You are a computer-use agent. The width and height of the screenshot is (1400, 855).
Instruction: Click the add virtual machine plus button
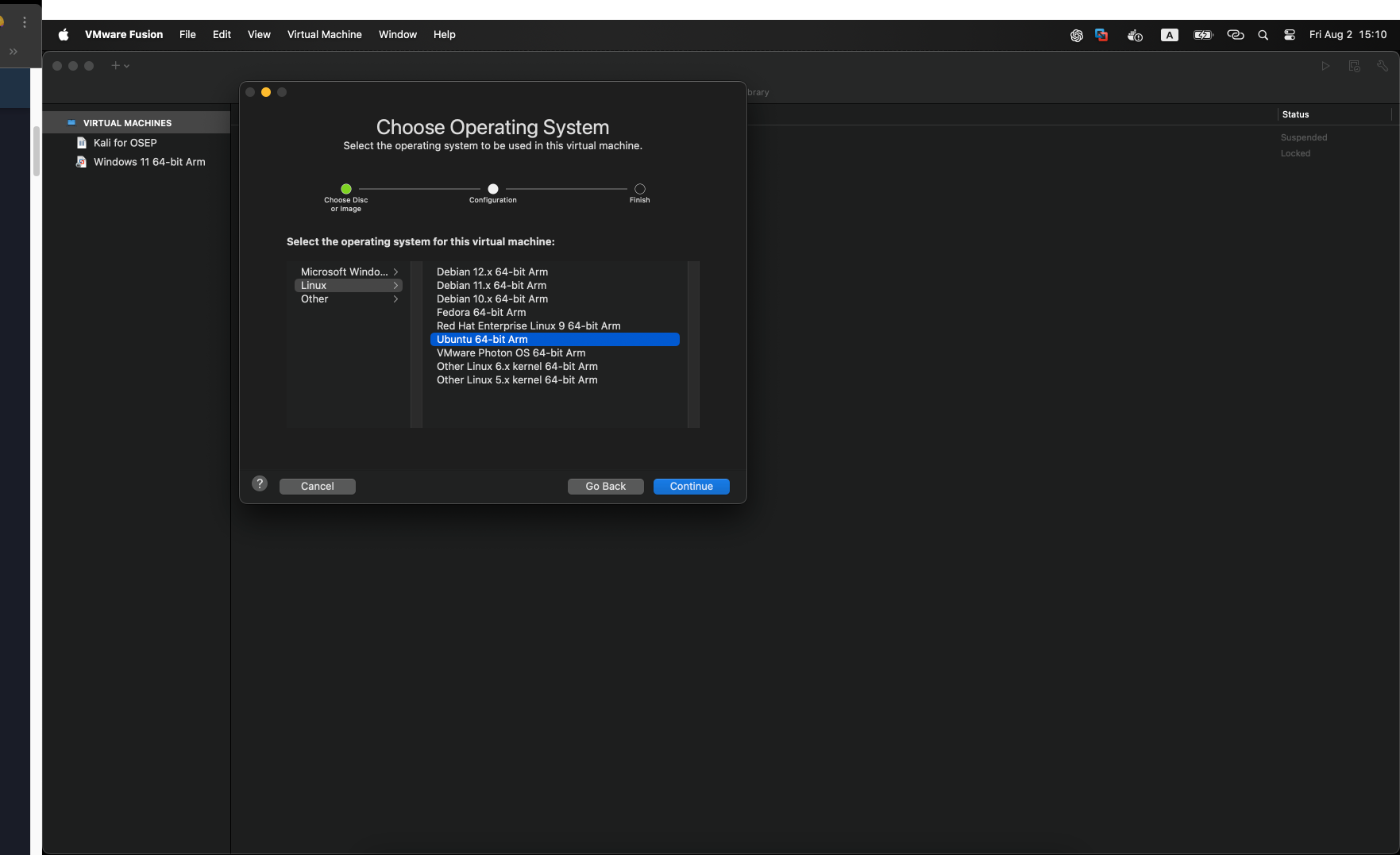coord(115,66)
